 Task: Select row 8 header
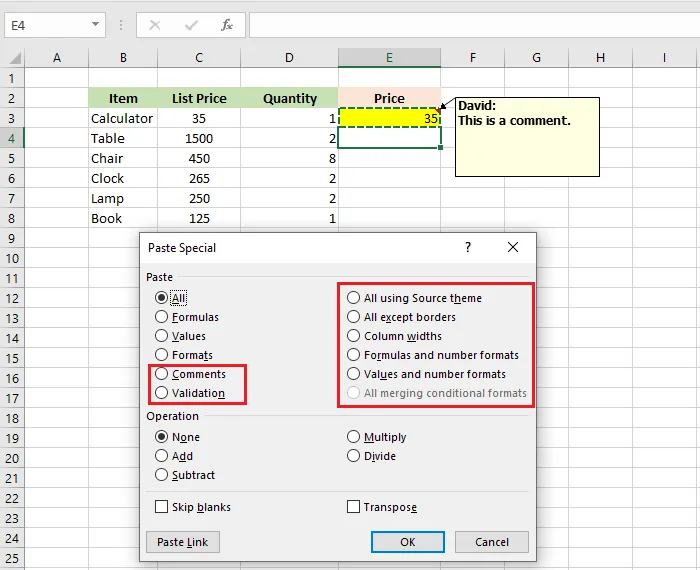pyautogui.click(x=12, y=218)
